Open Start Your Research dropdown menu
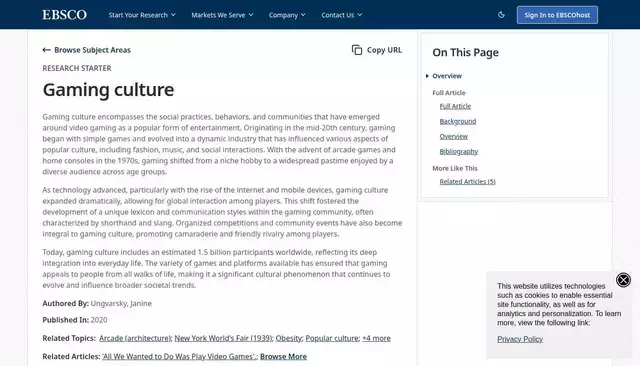 (x=142, y=15)
